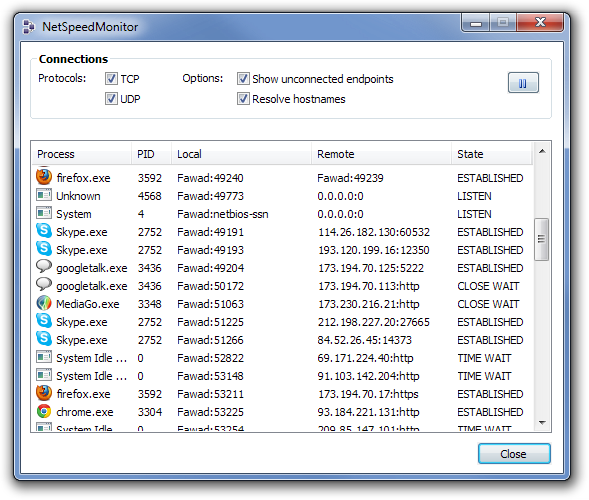Click Skype icon in row Fawad:49191

44,231
